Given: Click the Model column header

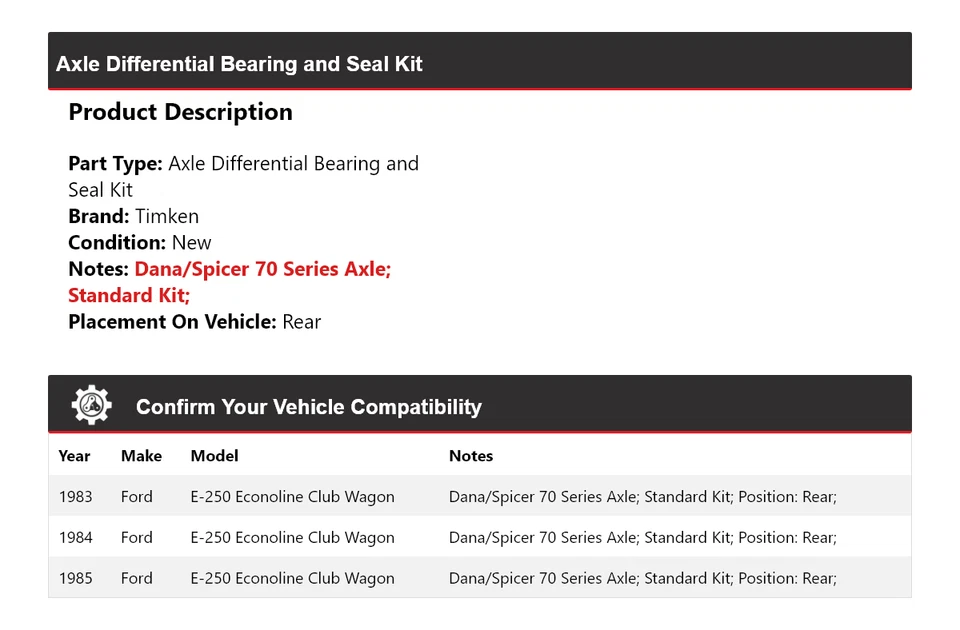Looking at the screenshot, I should [214, 456].
